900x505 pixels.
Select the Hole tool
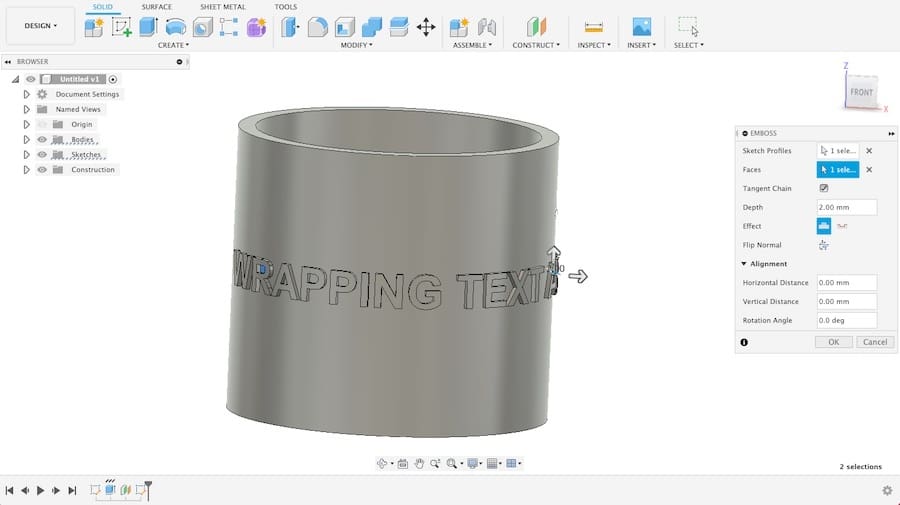203,27
